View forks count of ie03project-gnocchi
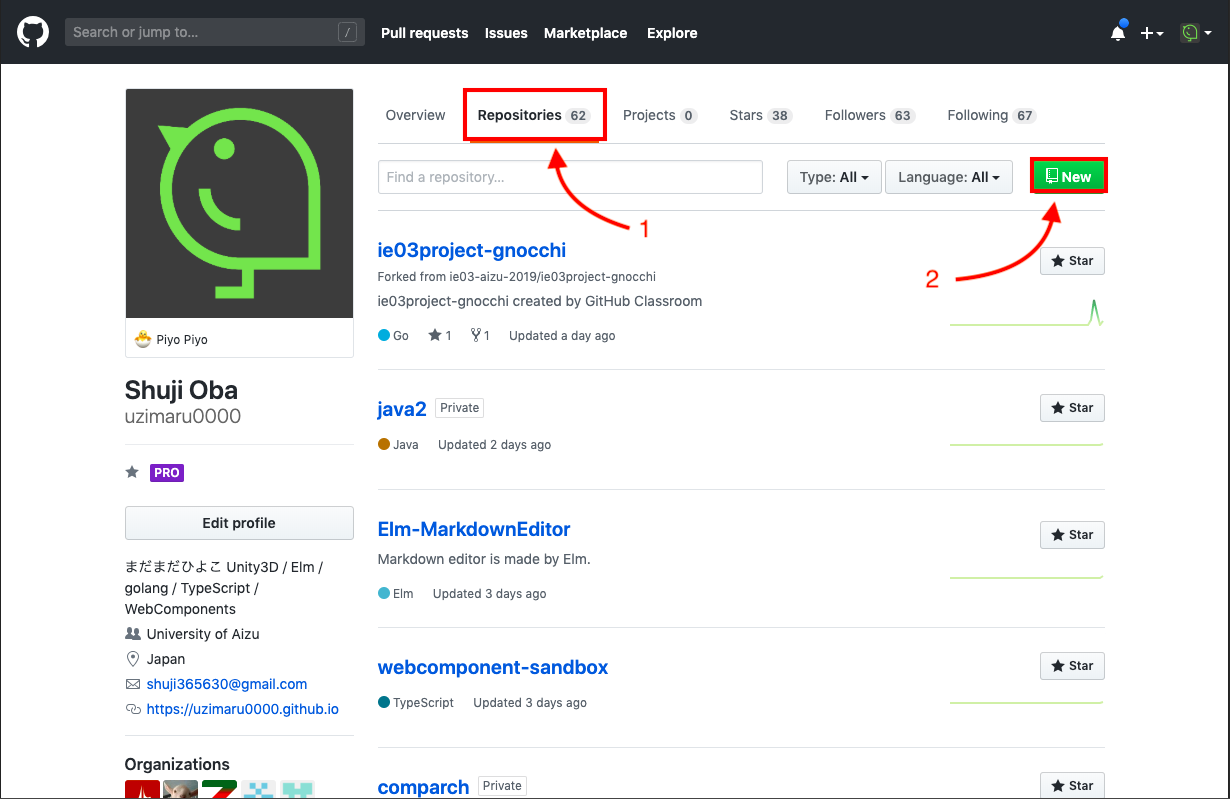The width and height of the screenshot is (1230, 799). (480, 336)
